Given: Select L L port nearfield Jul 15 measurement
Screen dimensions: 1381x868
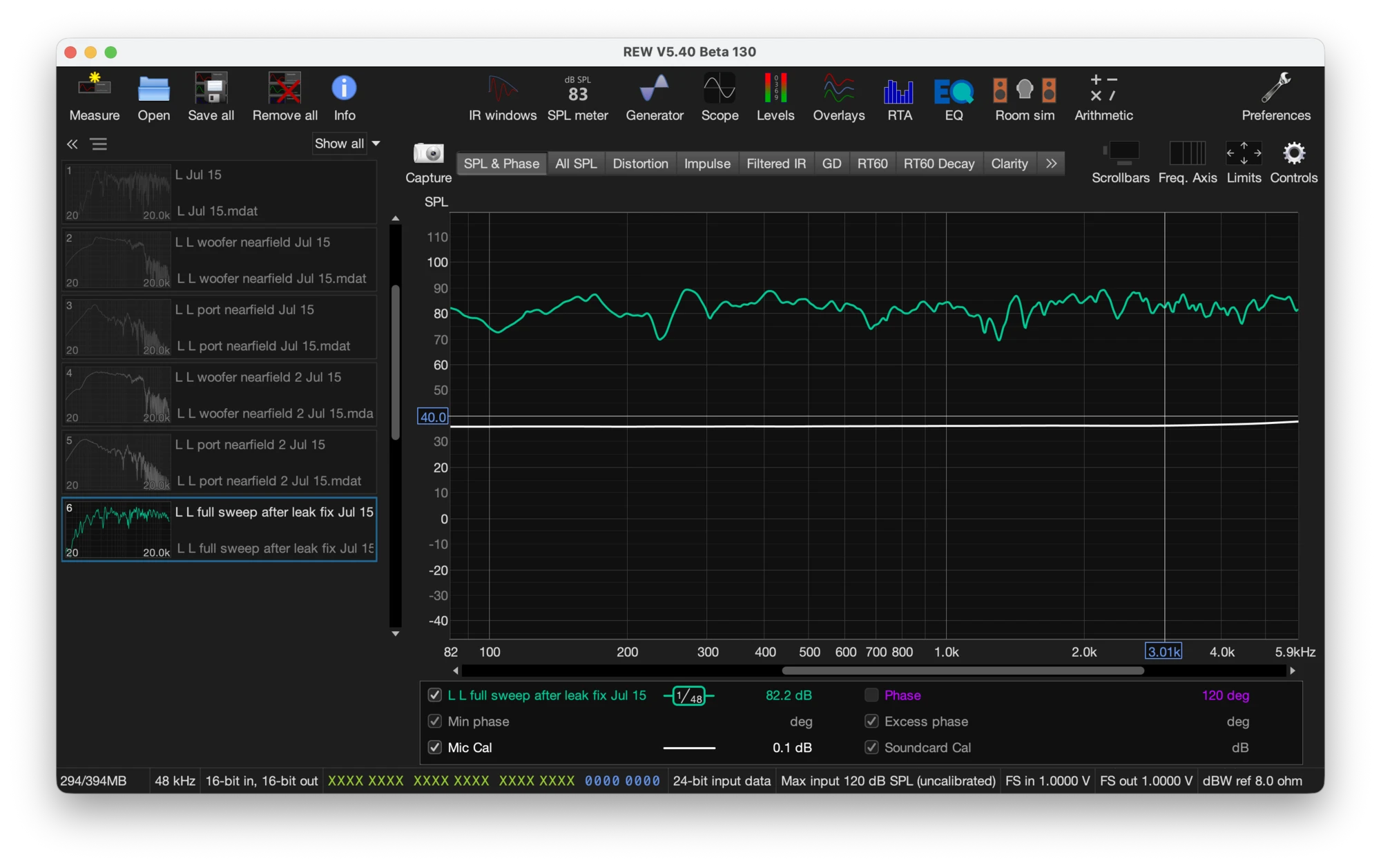Looking at the screenshot, I should click(220, 327).
